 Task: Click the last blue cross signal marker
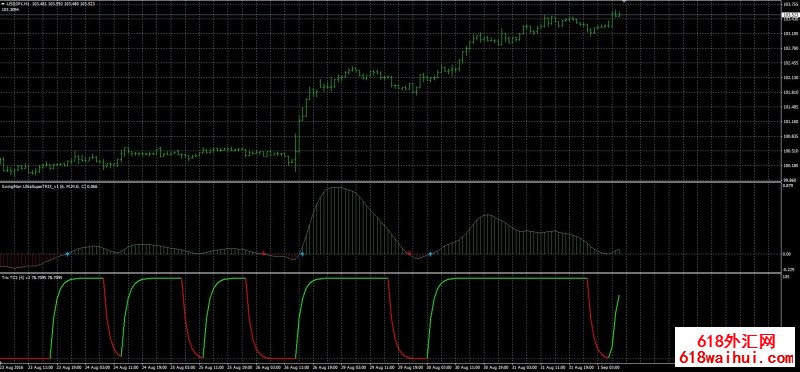click(x=430, y=254)
